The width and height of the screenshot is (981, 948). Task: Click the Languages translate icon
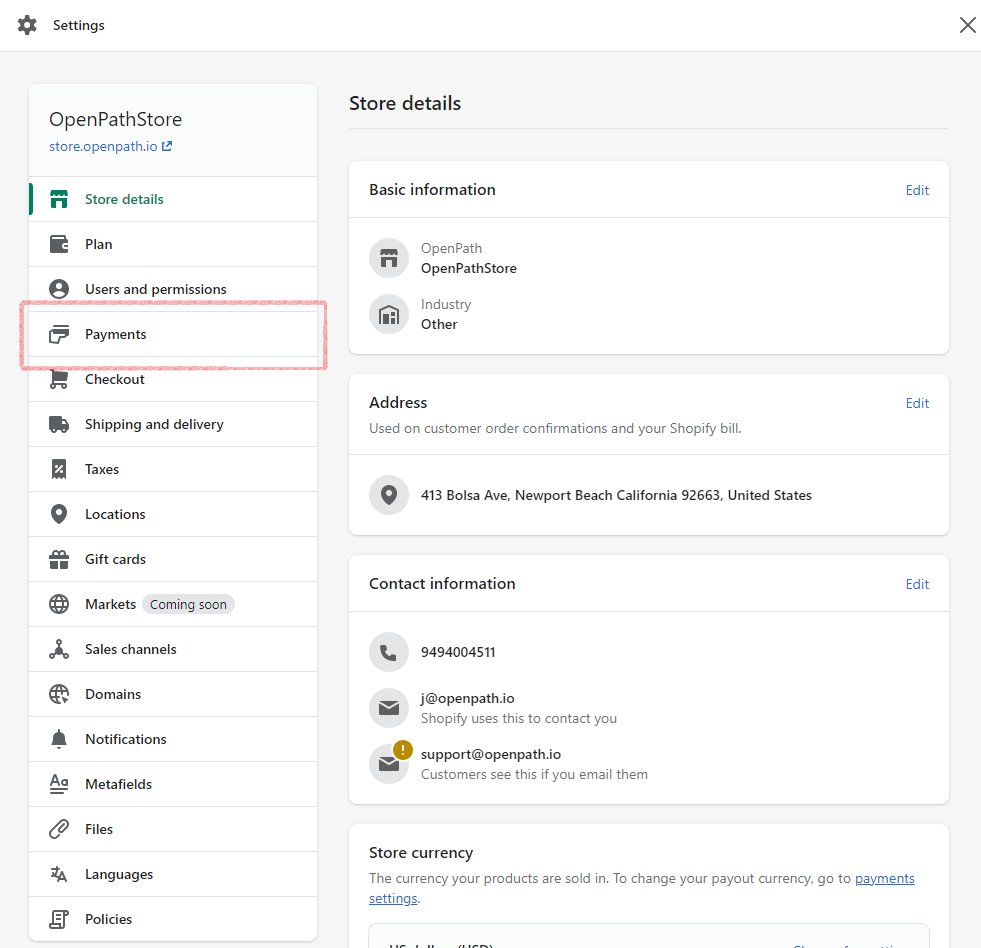point(59,875)
